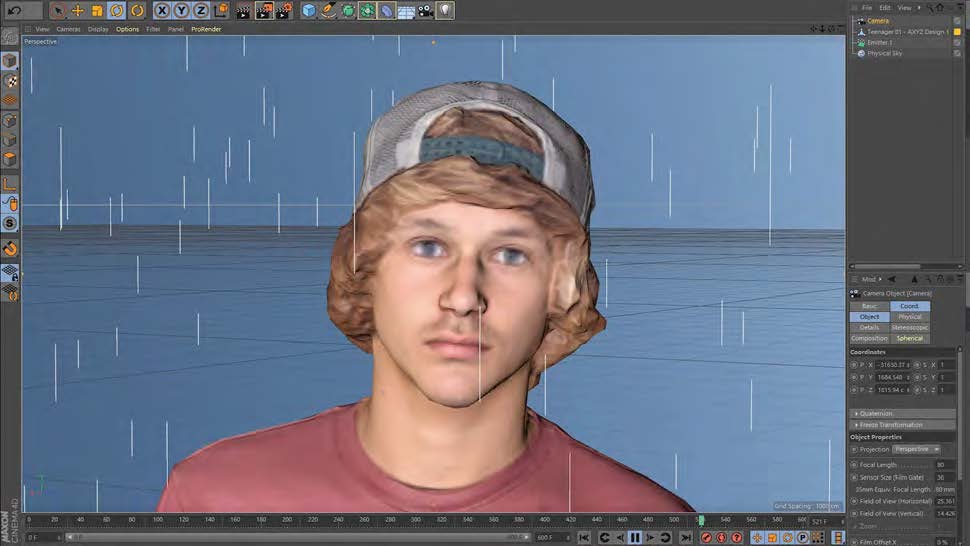Switch to Object attribute tab

(869, 317)
